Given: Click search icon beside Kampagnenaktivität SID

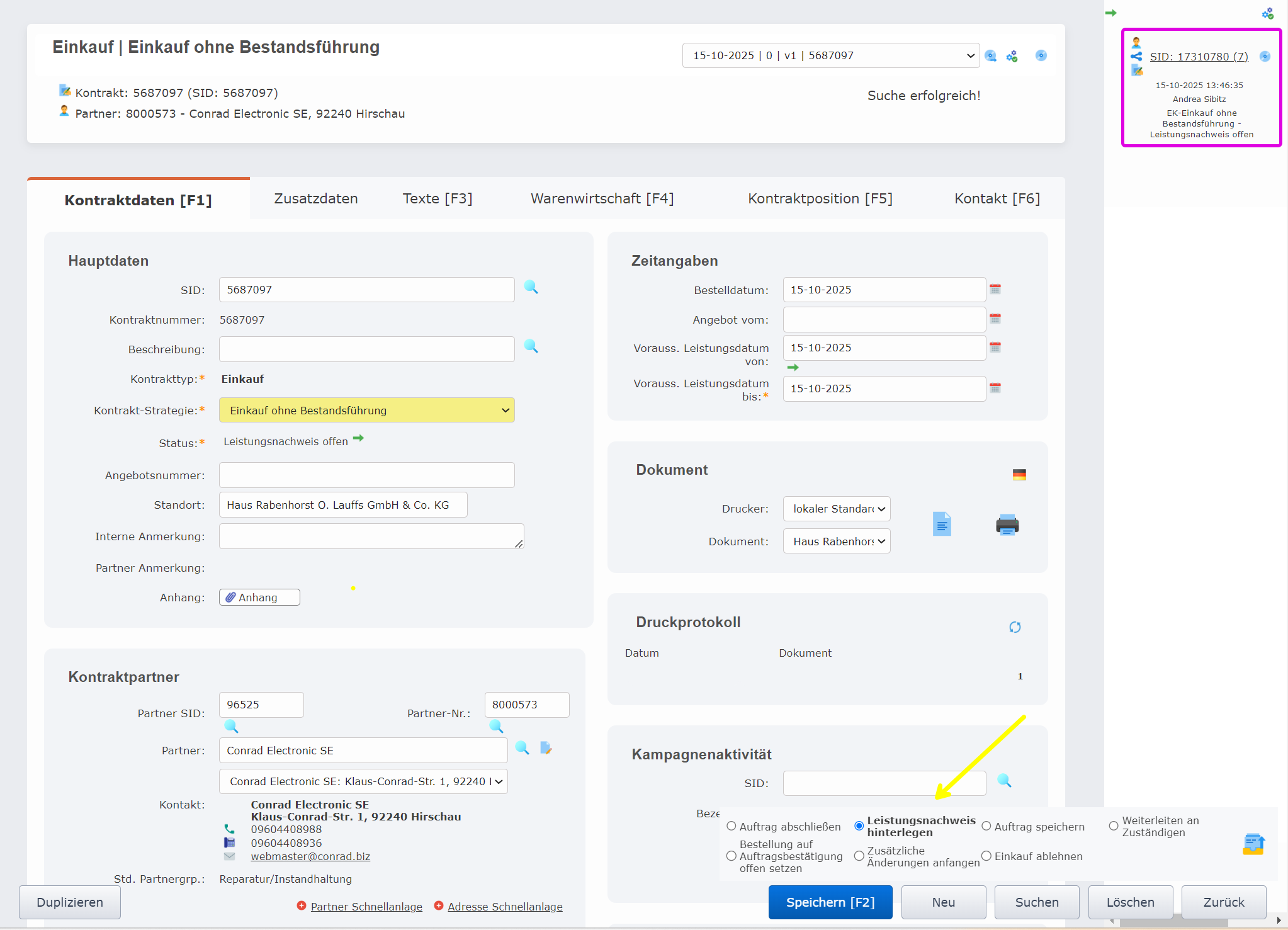Looking at the screenshot, I should click(1004, 781).
